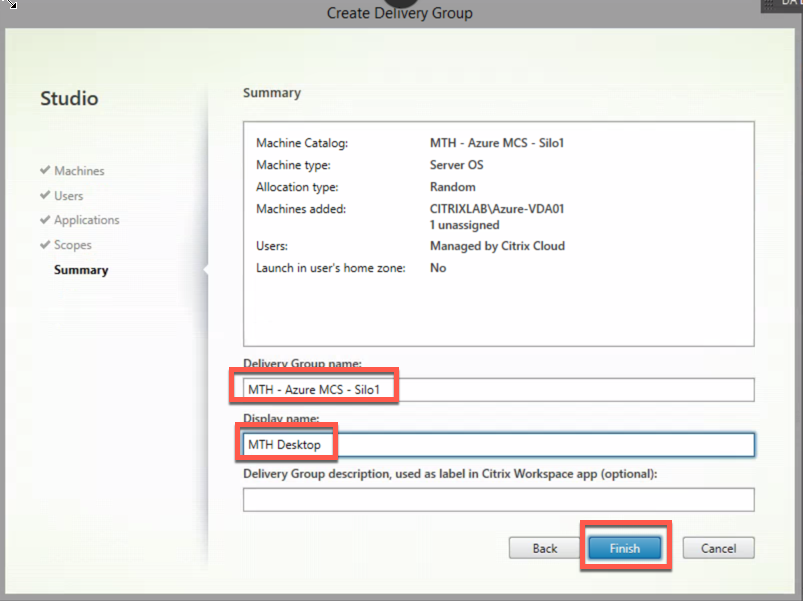The image size is (803, 601).
Task: Open the Machines step in sidebar
Action: (79, 171)
